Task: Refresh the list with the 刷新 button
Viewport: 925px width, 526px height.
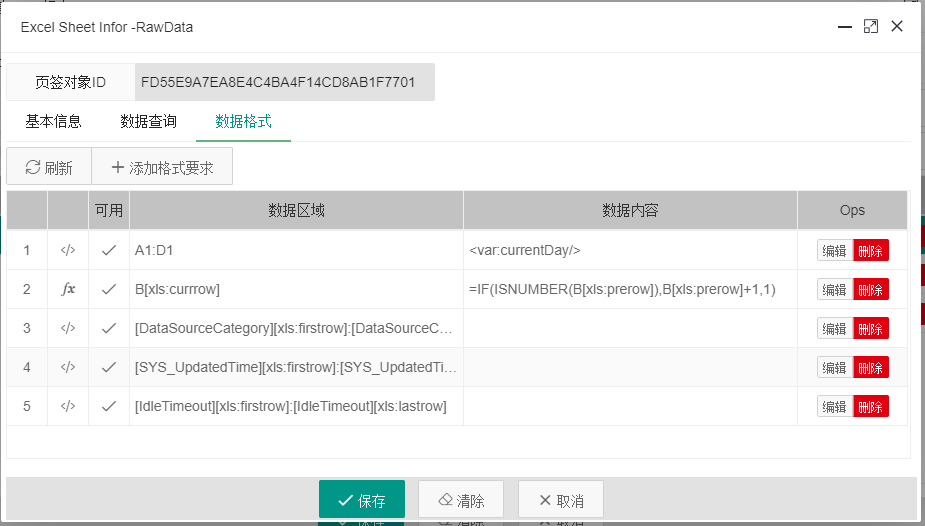Action: [49, 167]
